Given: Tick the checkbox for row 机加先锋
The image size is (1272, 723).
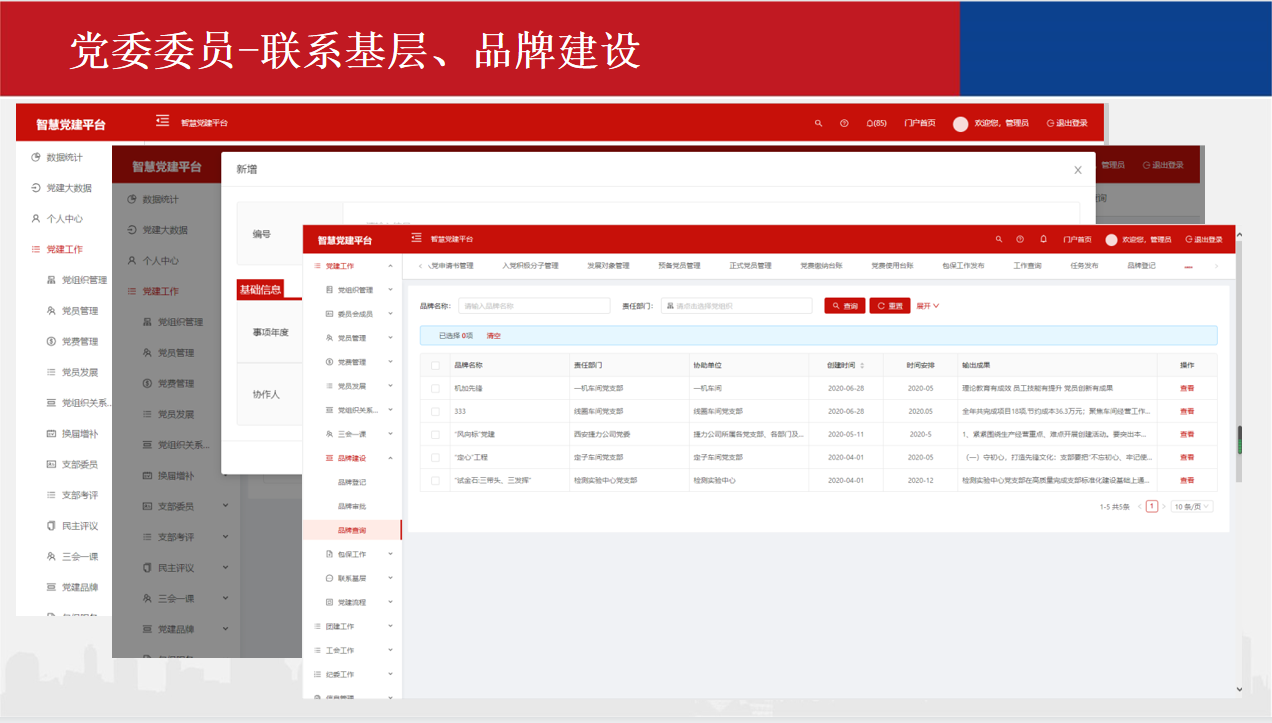Looking at the screenshot, I should point(435,388).
